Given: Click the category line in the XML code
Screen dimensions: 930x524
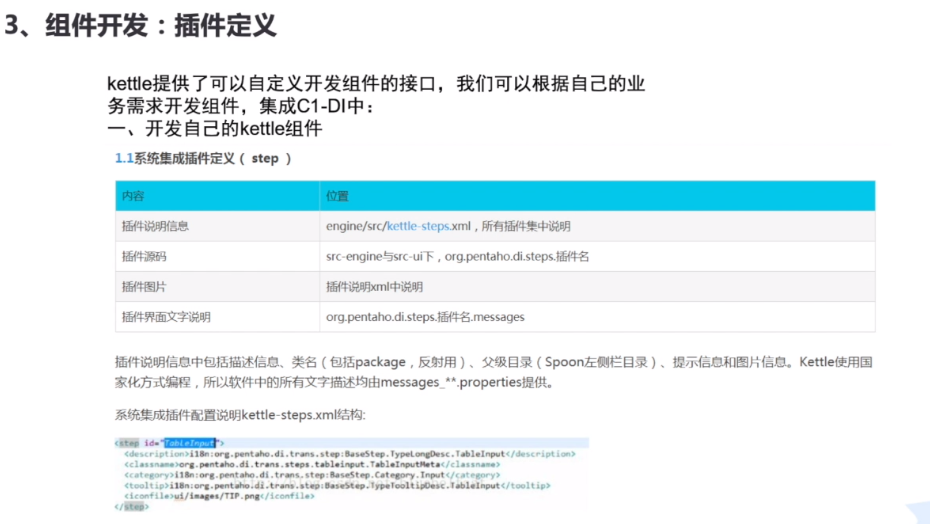Looking at the screenshot, I should click(312, 475).
